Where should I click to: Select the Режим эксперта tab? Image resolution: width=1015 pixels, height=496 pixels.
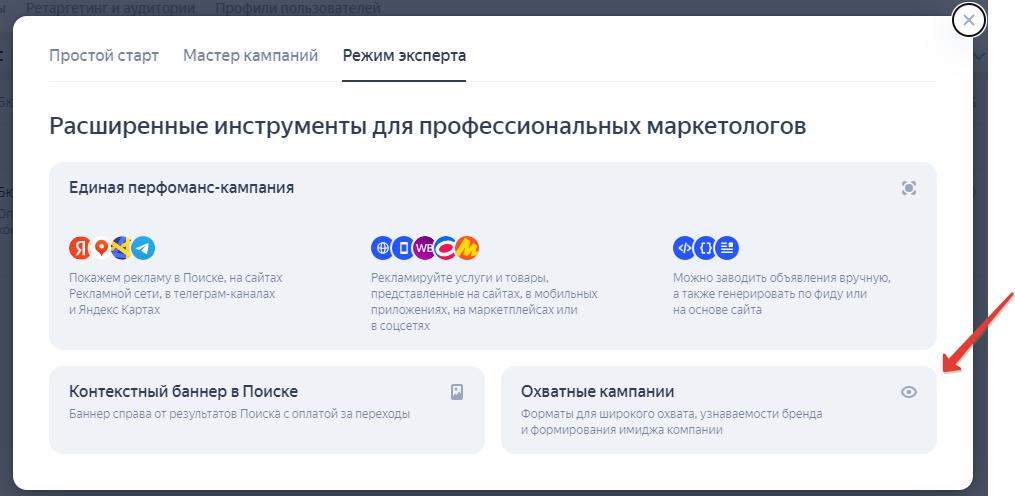pyautogui.click(x=404, y=56)
